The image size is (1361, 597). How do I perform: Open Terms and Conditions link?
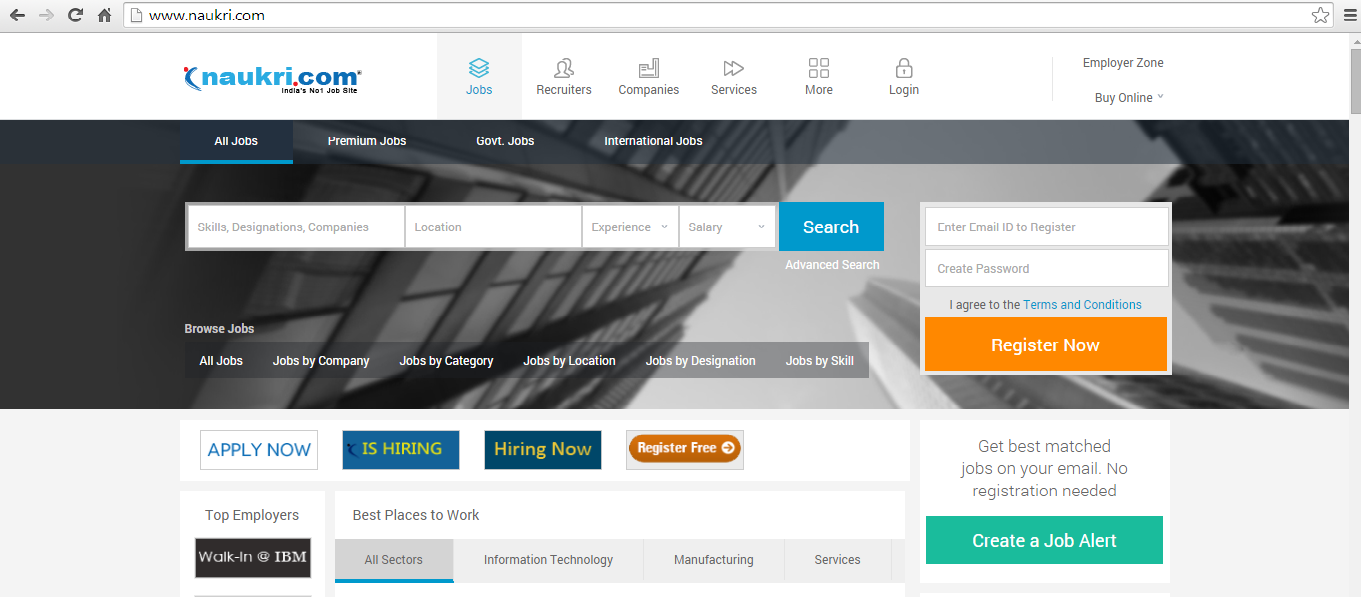(x=1082, y=305)
